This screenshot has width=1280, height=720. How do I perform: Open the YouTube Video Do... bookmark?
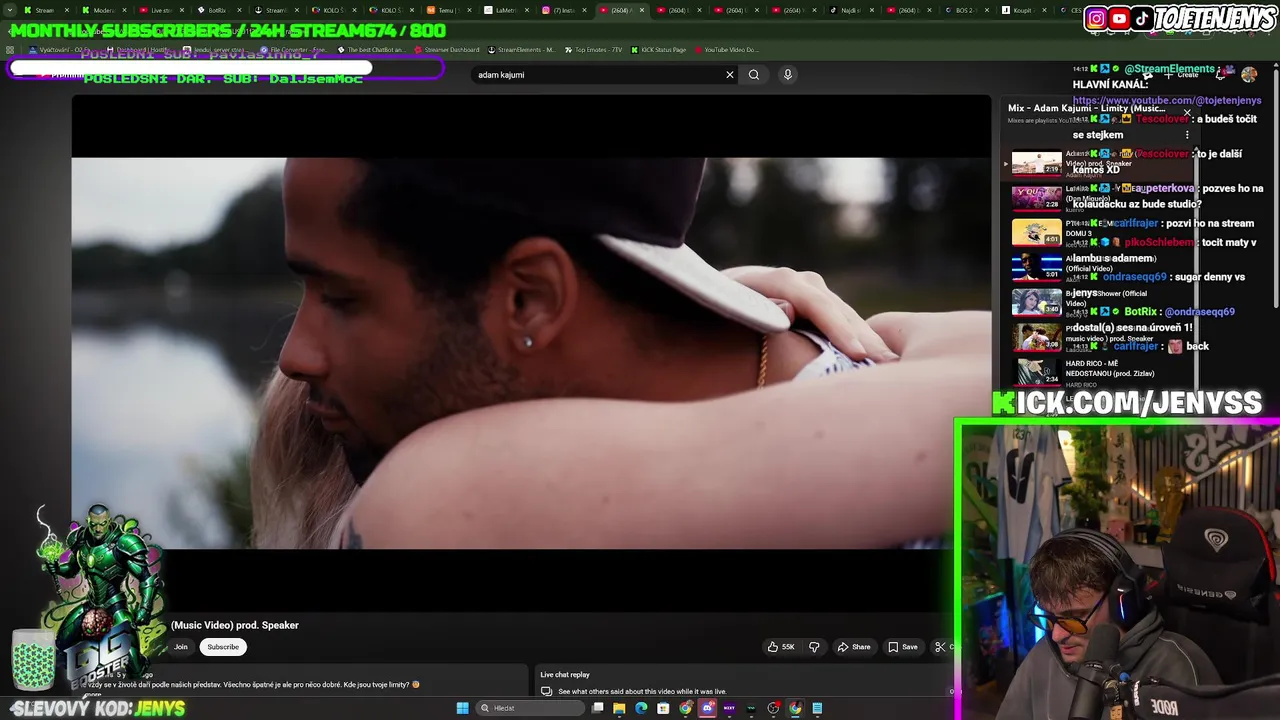click(725, 49)
